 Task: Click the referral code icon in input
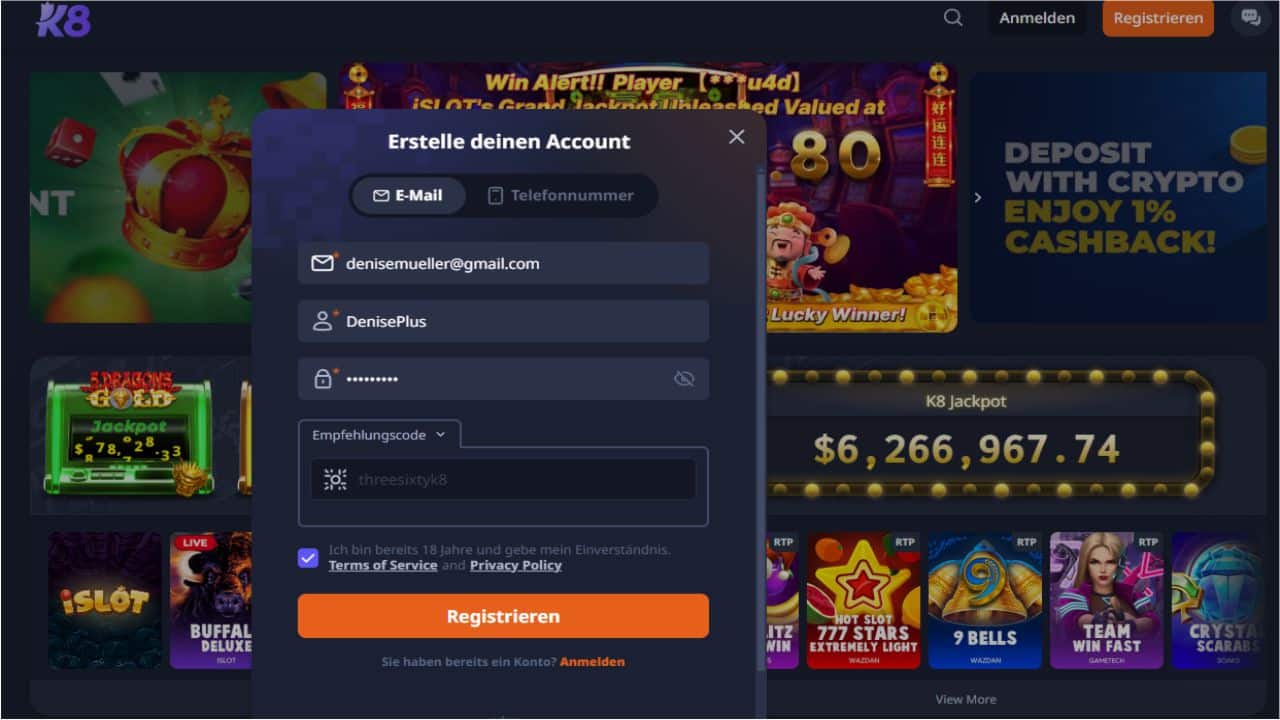pos(335,480)
